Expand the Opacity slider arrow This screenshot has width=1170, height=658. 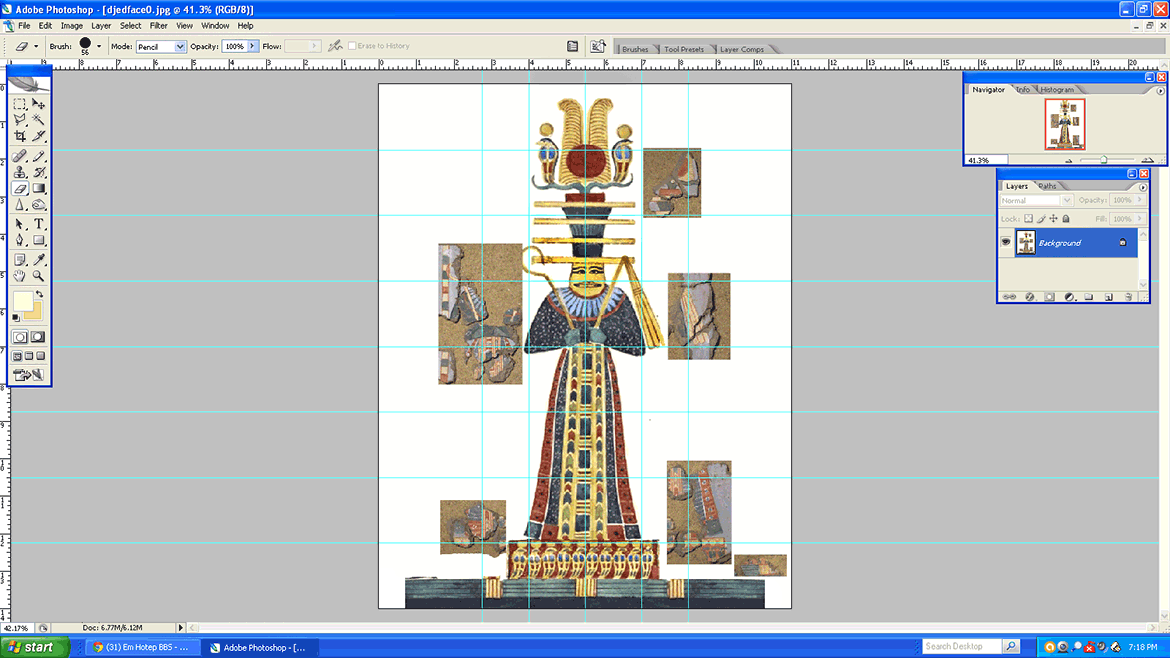pyautogui.click(x=253, y=47)
